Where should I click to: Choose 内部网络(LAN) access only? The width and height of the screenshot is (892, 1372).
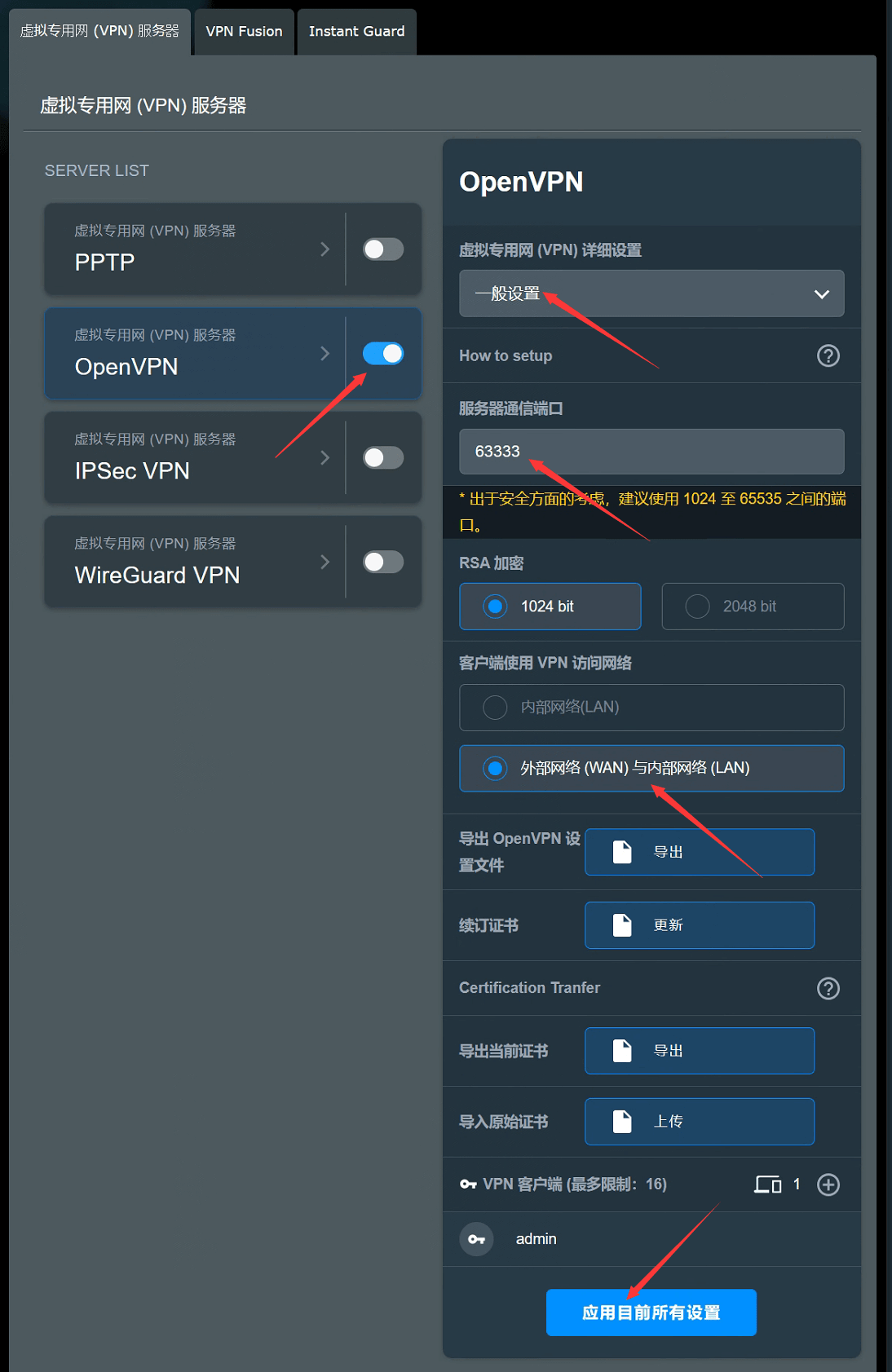[651, 708]
